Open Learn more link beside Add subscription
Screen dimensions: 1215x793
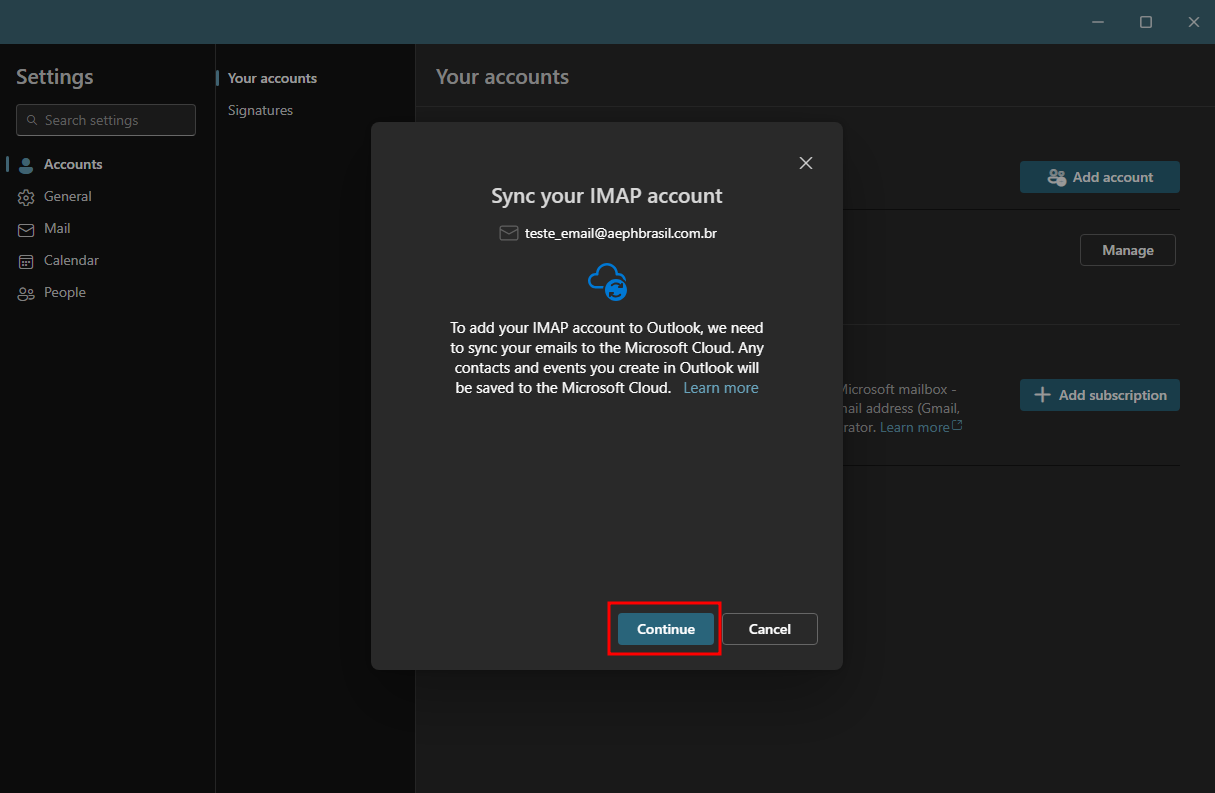pos(921,427)
